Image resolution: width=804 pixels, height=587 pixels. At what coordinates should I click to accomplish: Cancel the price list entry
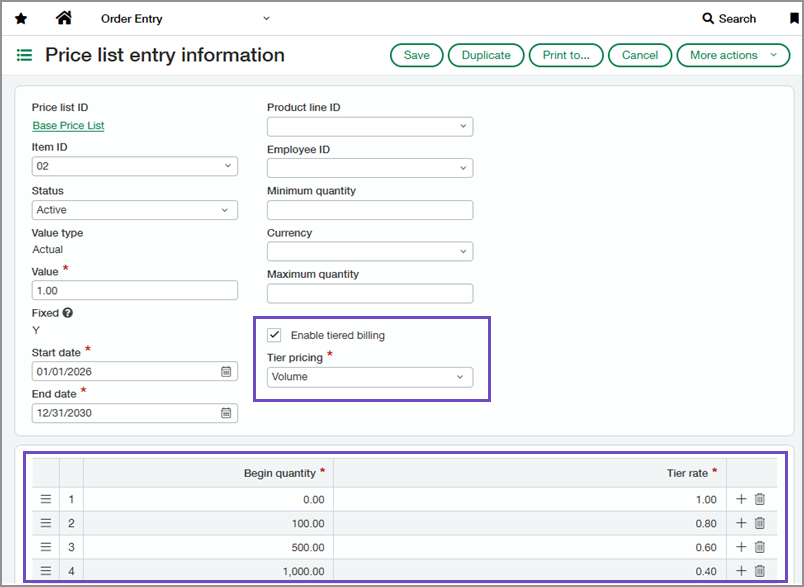tap(640, 55)
